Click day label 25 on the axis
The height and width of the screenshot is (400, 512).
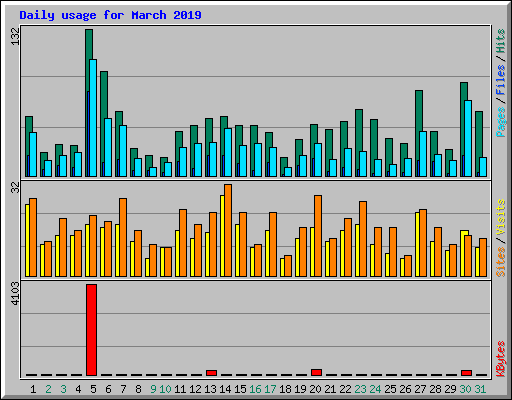(x=390, y=389)
